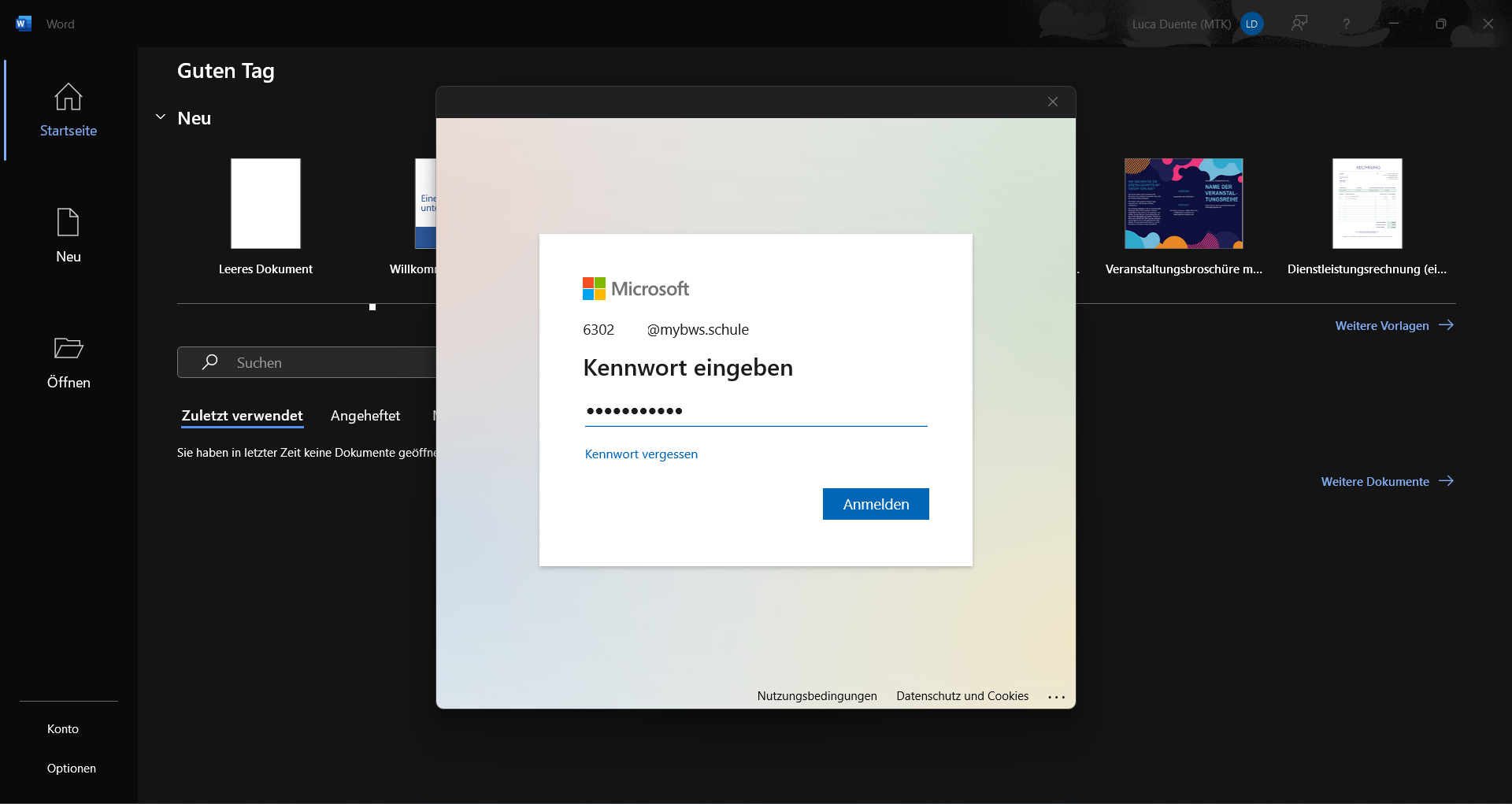This screenshot has width=1512, height=804.
Task: Open Optionen in the sidebar
Action: [x=72, y=769]
